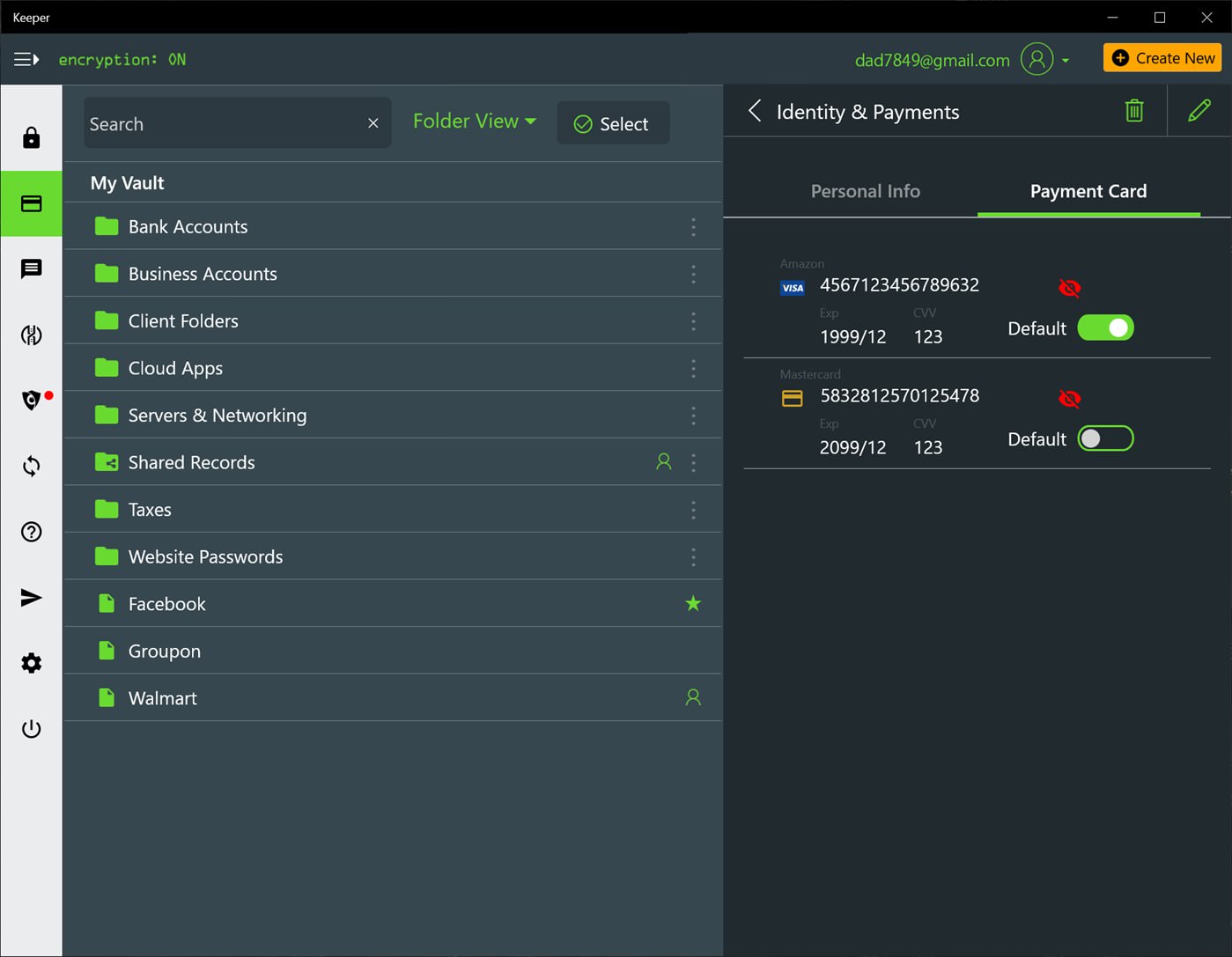
Task: Select card number 4567123456789632
Action: (x=899, y=284)
